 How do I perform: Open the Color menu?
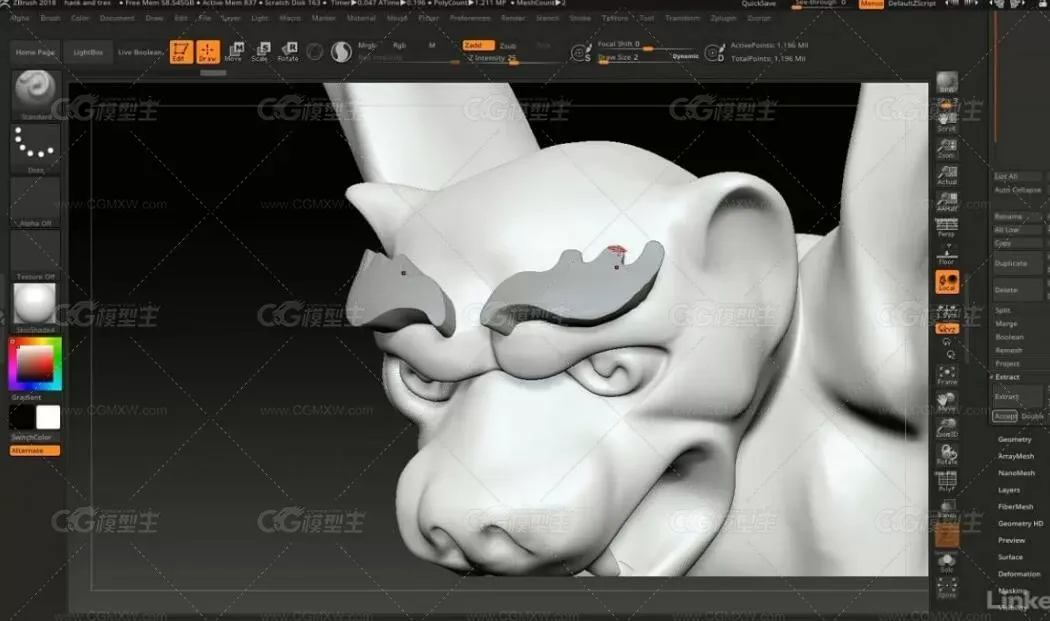(80, 18)
